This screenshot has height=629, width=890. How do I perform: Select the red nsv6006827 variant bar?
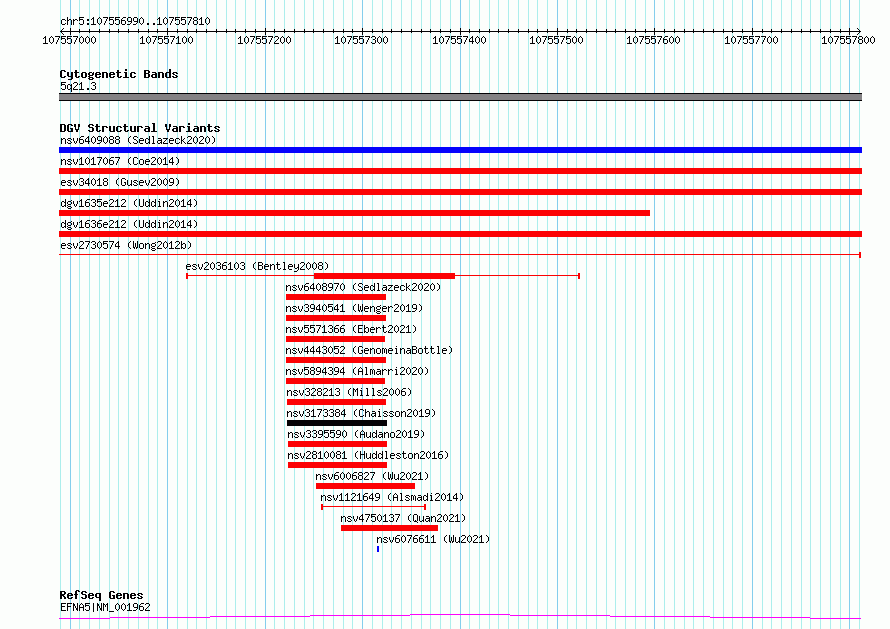coord(366,486)
